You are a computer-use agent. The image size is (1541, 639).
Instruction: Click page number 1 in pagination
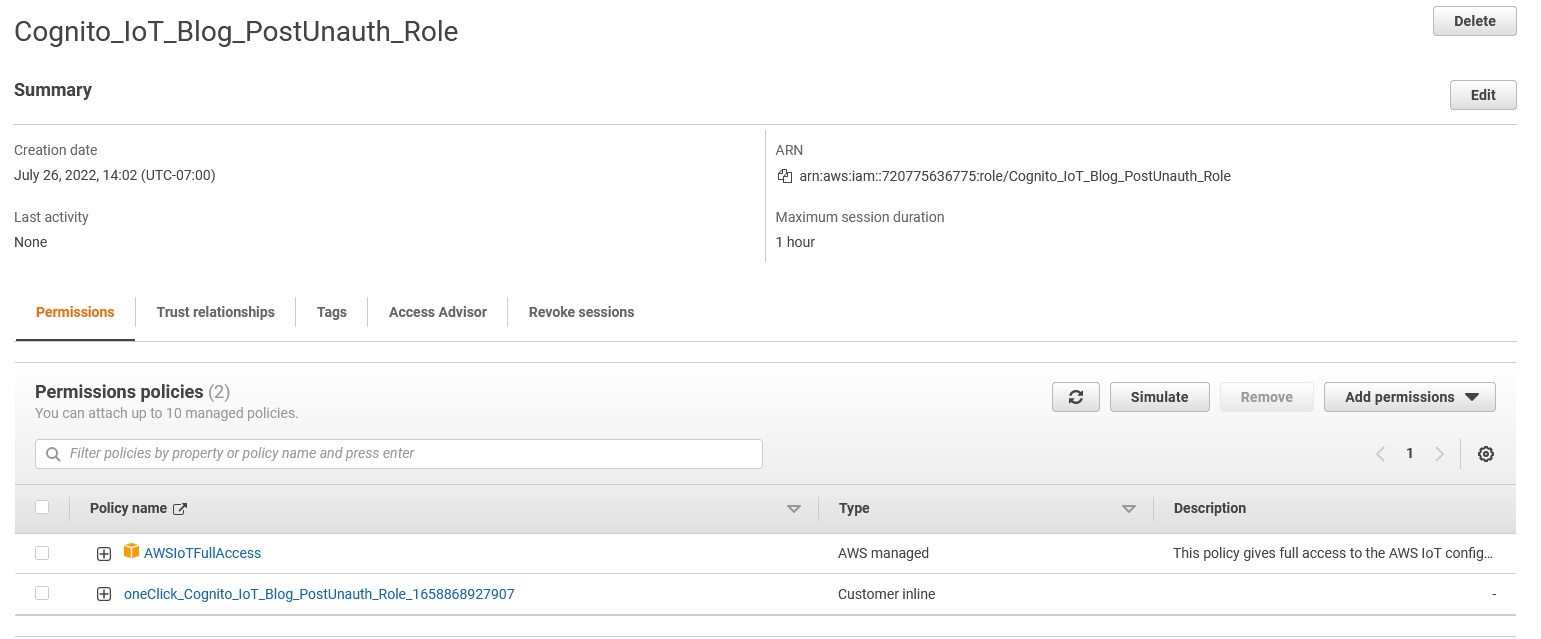(1410, 454)
